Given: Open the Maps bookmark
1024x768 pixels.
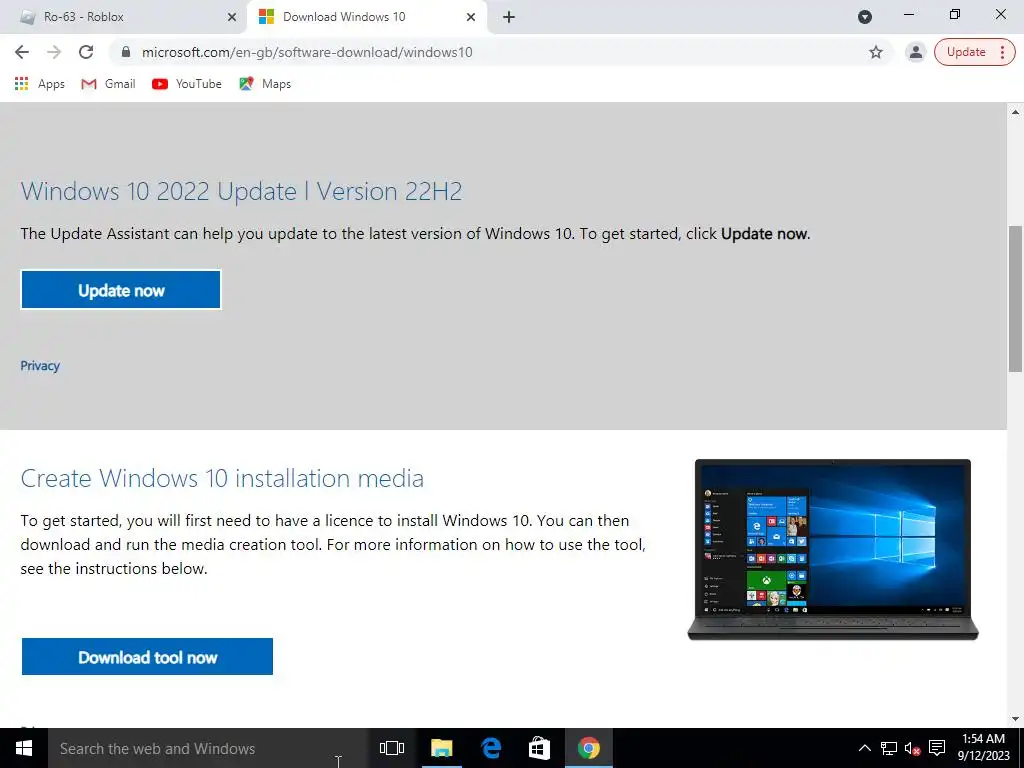Looking at the screenshot, I should [265, 84].
